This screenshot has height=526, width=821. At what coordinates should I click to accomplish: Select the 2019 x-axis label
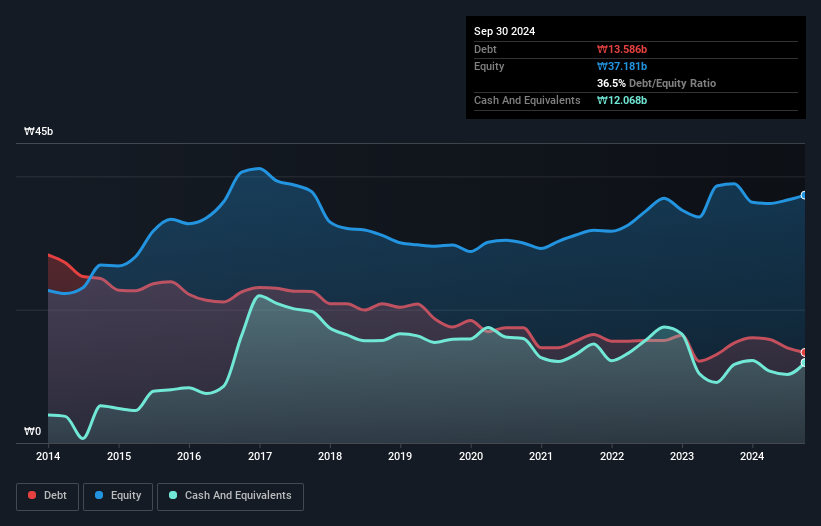click(x=400, y=456)
